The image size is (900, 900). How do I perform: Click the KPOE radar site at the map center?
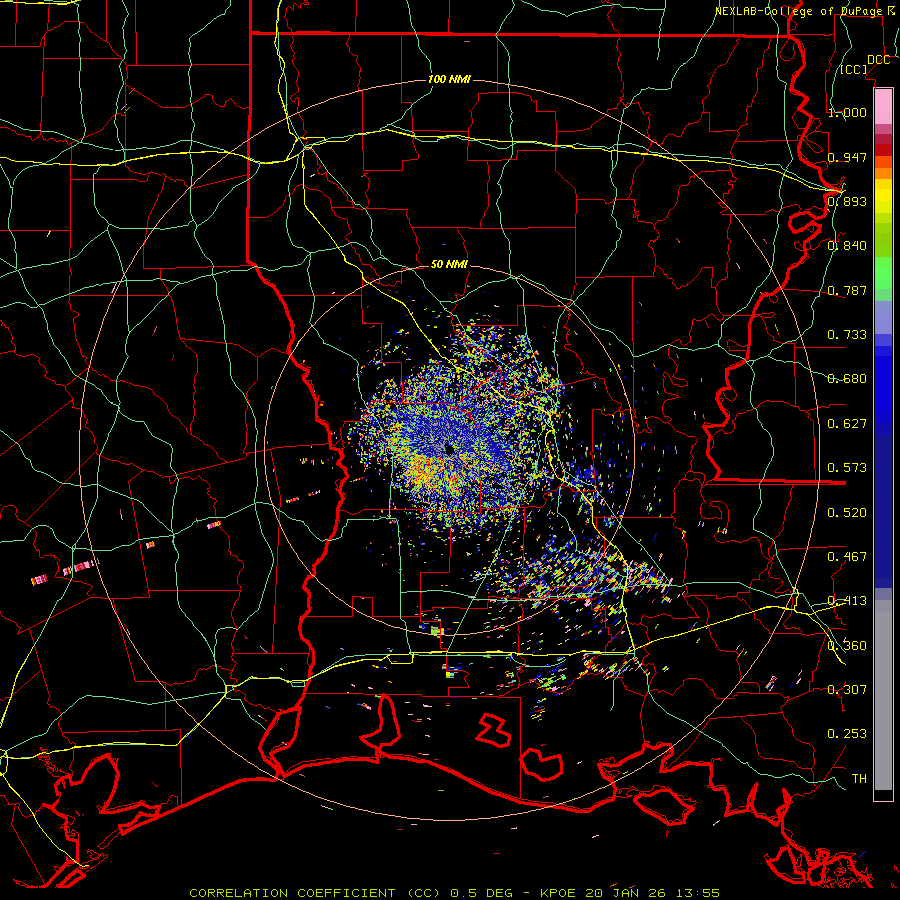[x=449, y=449]
